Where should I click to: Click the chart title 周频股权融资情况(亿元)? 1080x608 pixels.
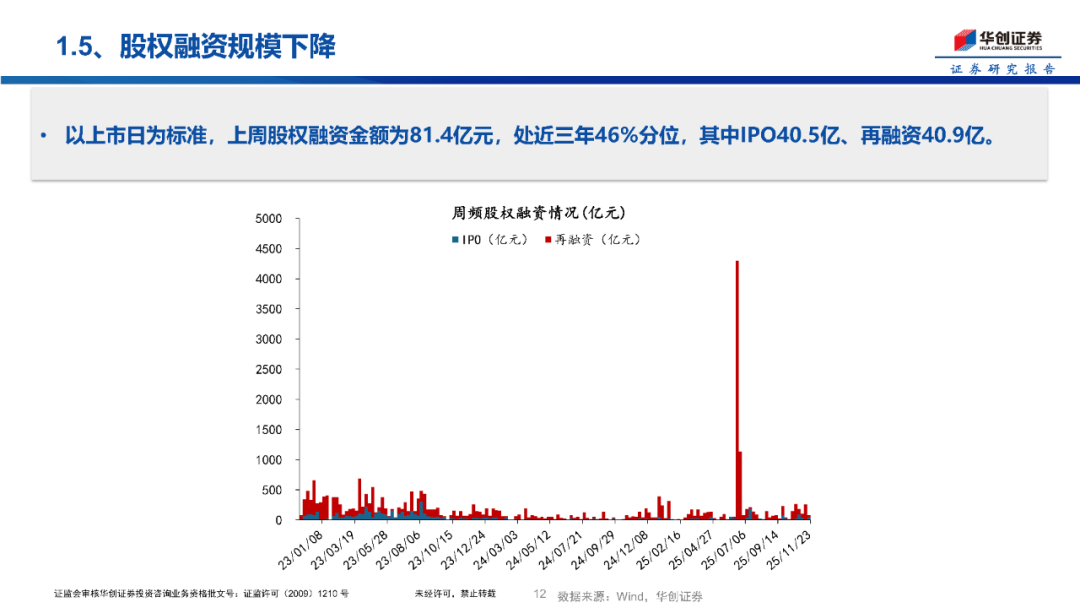(538, 213)
